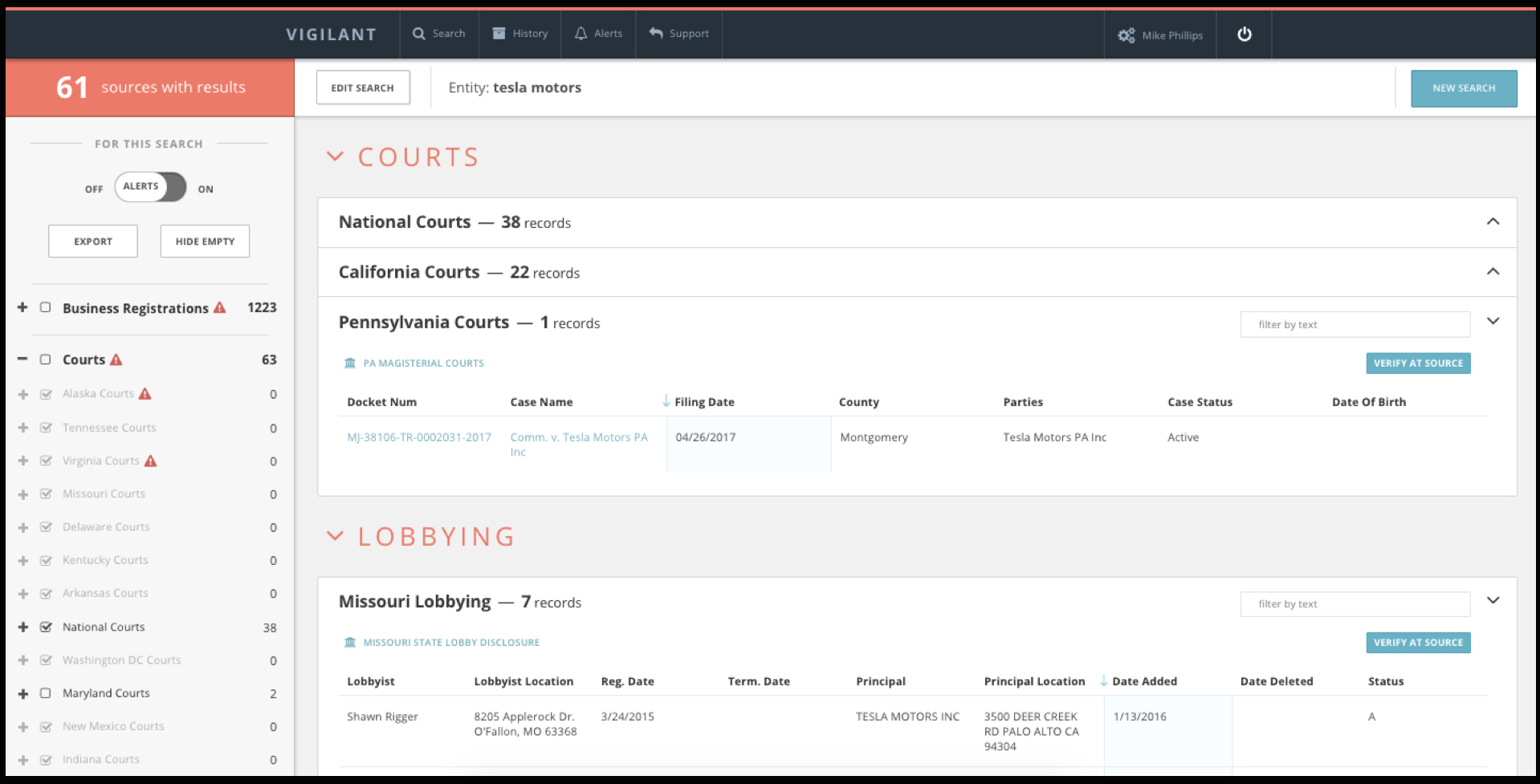Open the Search menu item
The image size is (1540, 784).
[x=439, y=34]
